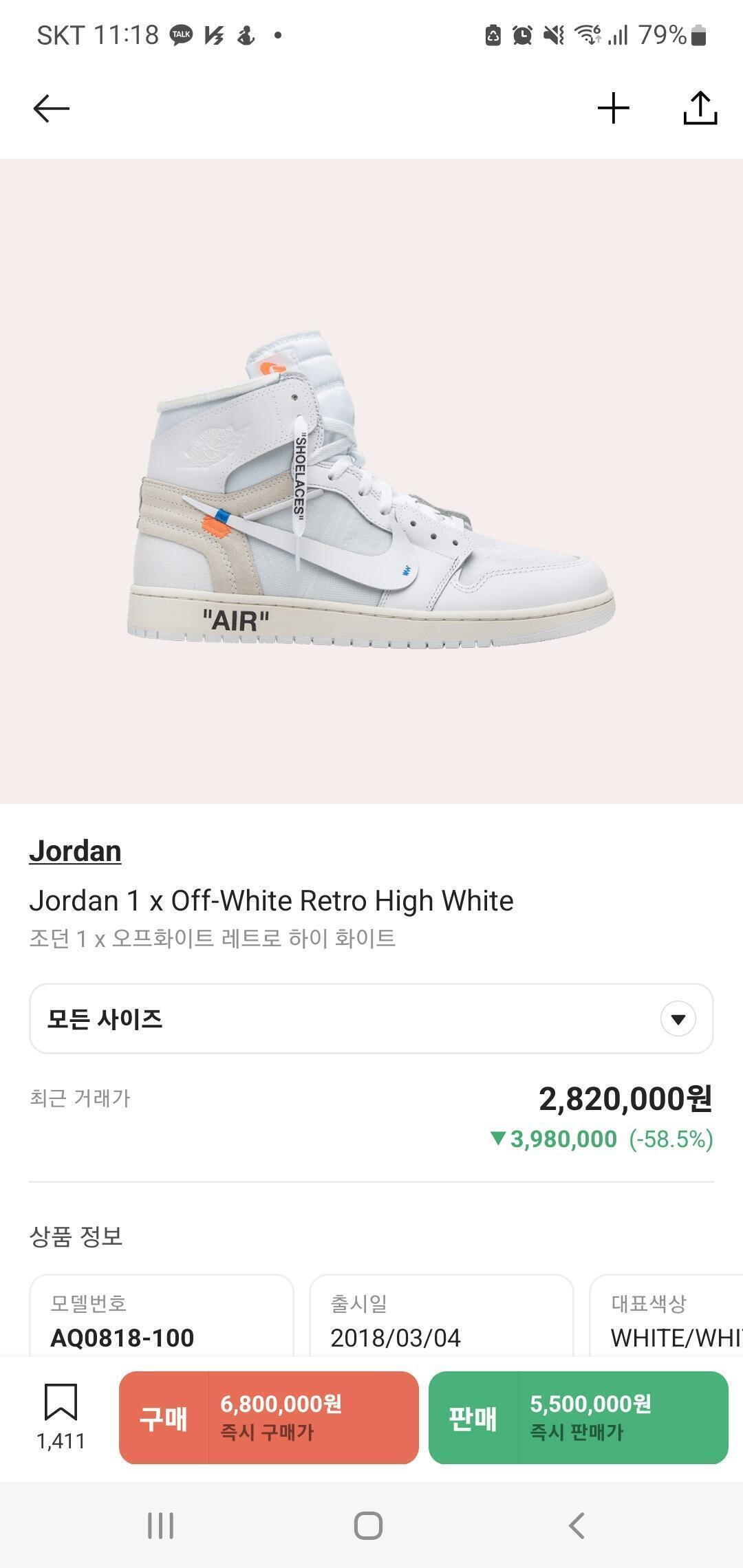
Task: Tap the model number AQ0818-100 card
Action: pyautogui.click(x=162, y=1320)
